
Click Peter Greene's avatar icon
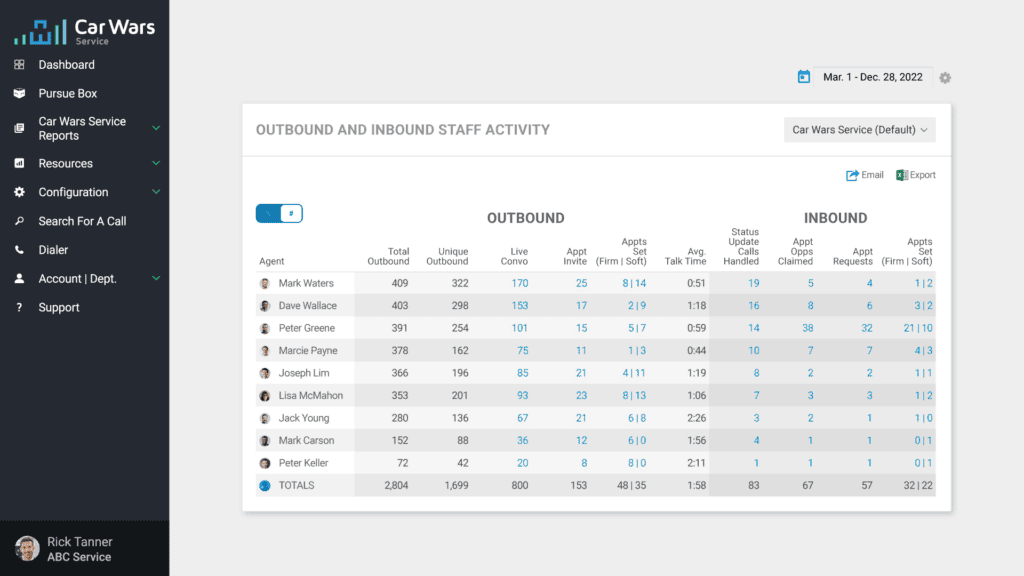coord(264,328)
